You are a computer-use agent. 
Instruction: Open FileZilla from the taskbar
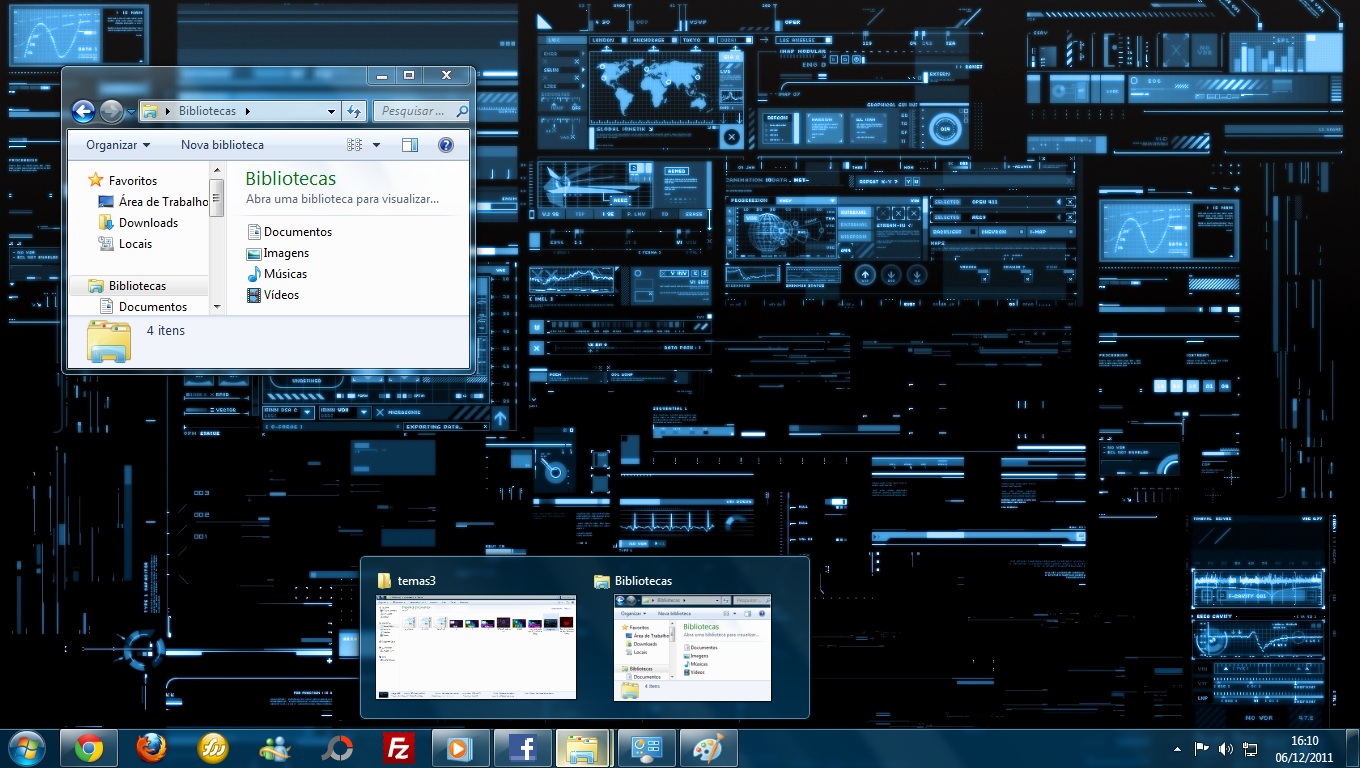point(399,747)
